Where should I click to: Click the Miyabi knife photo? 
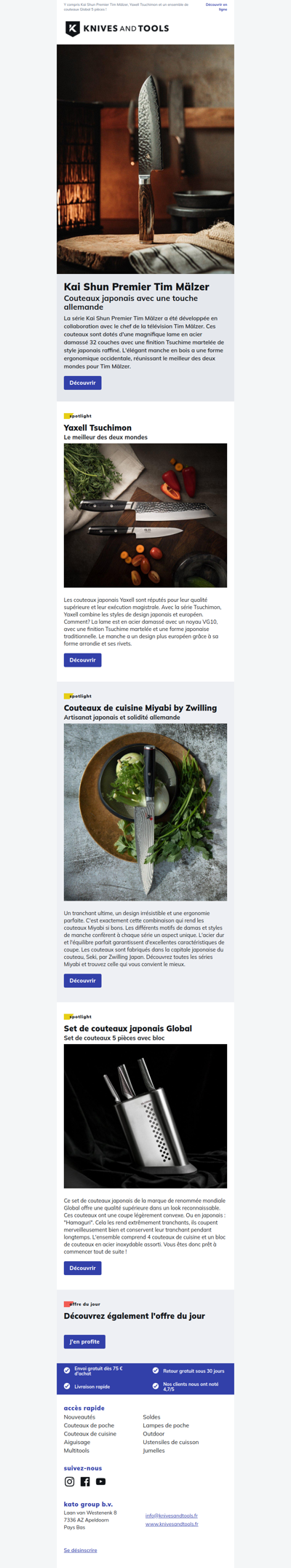(145, 812)
